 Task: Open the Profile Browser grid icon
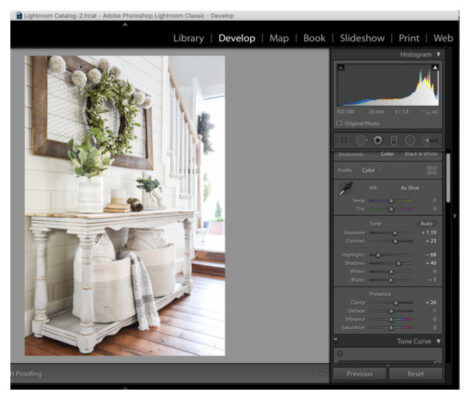point(432,170)
